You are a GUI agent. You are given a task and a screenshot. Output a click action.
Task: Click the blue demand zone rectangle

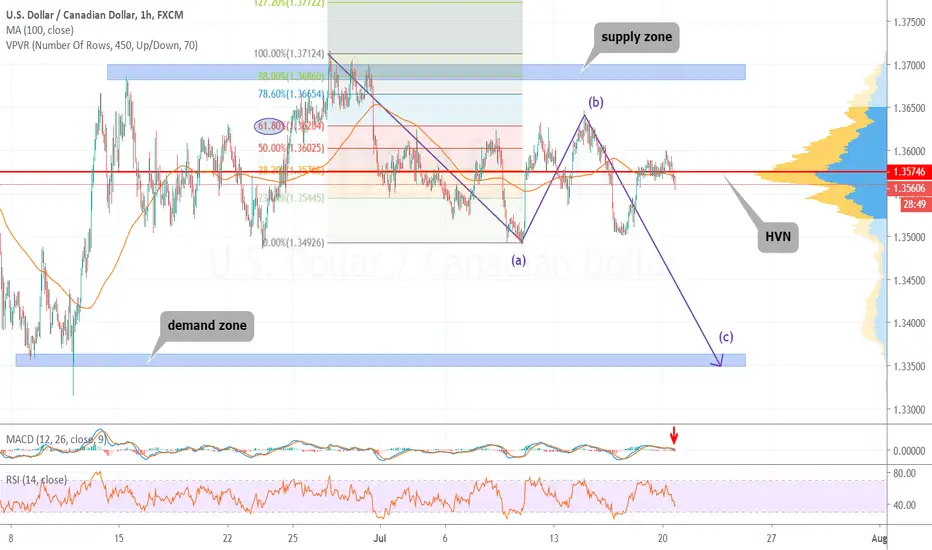coord(380,360)
